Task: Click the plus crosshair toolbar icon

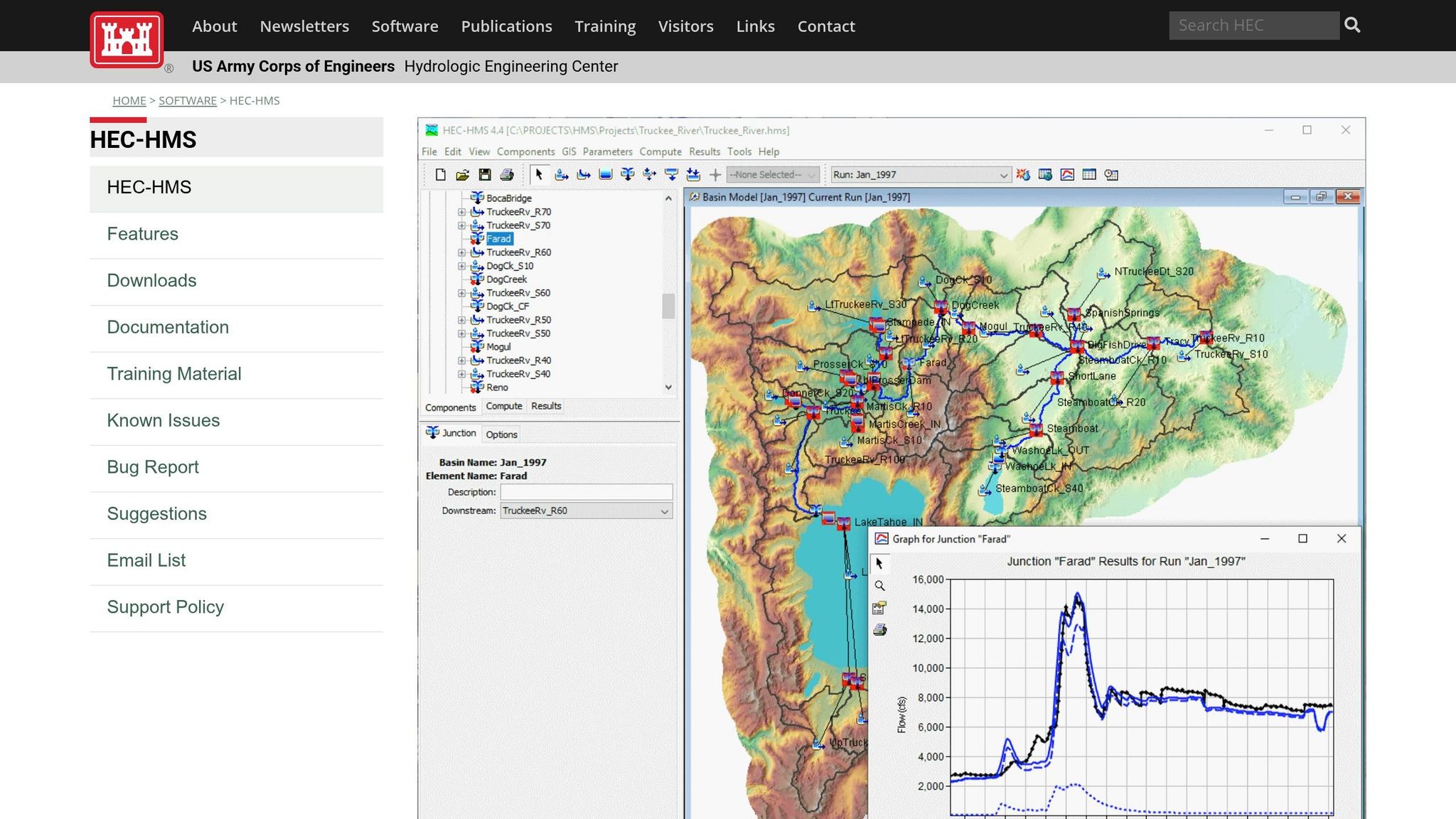Action: (715, 175)
